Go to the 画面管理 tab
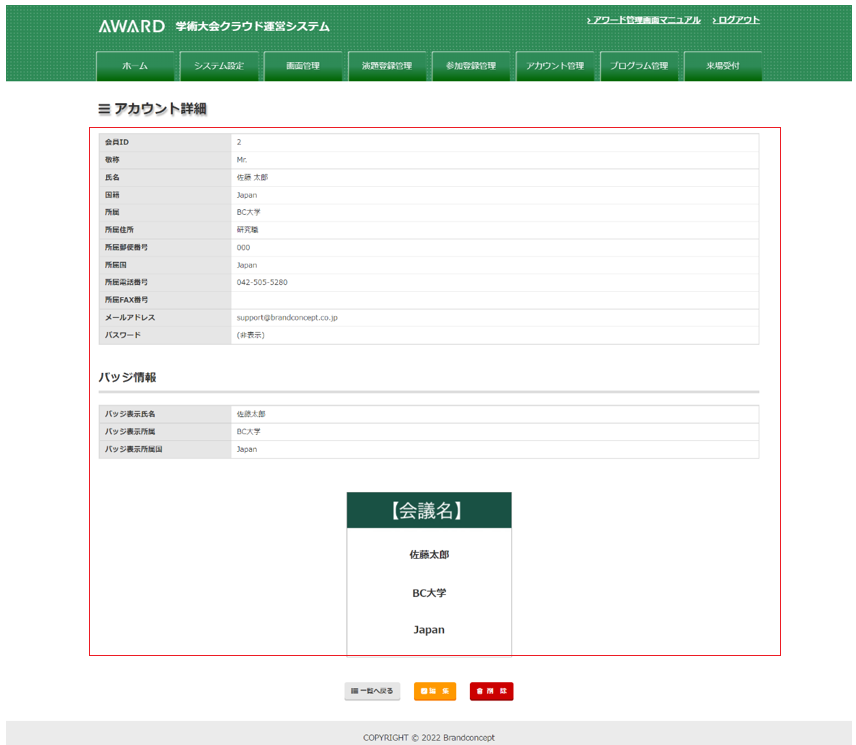Viewport: 856px width, 745px height. pyautogui.click(x=303, y=66)
